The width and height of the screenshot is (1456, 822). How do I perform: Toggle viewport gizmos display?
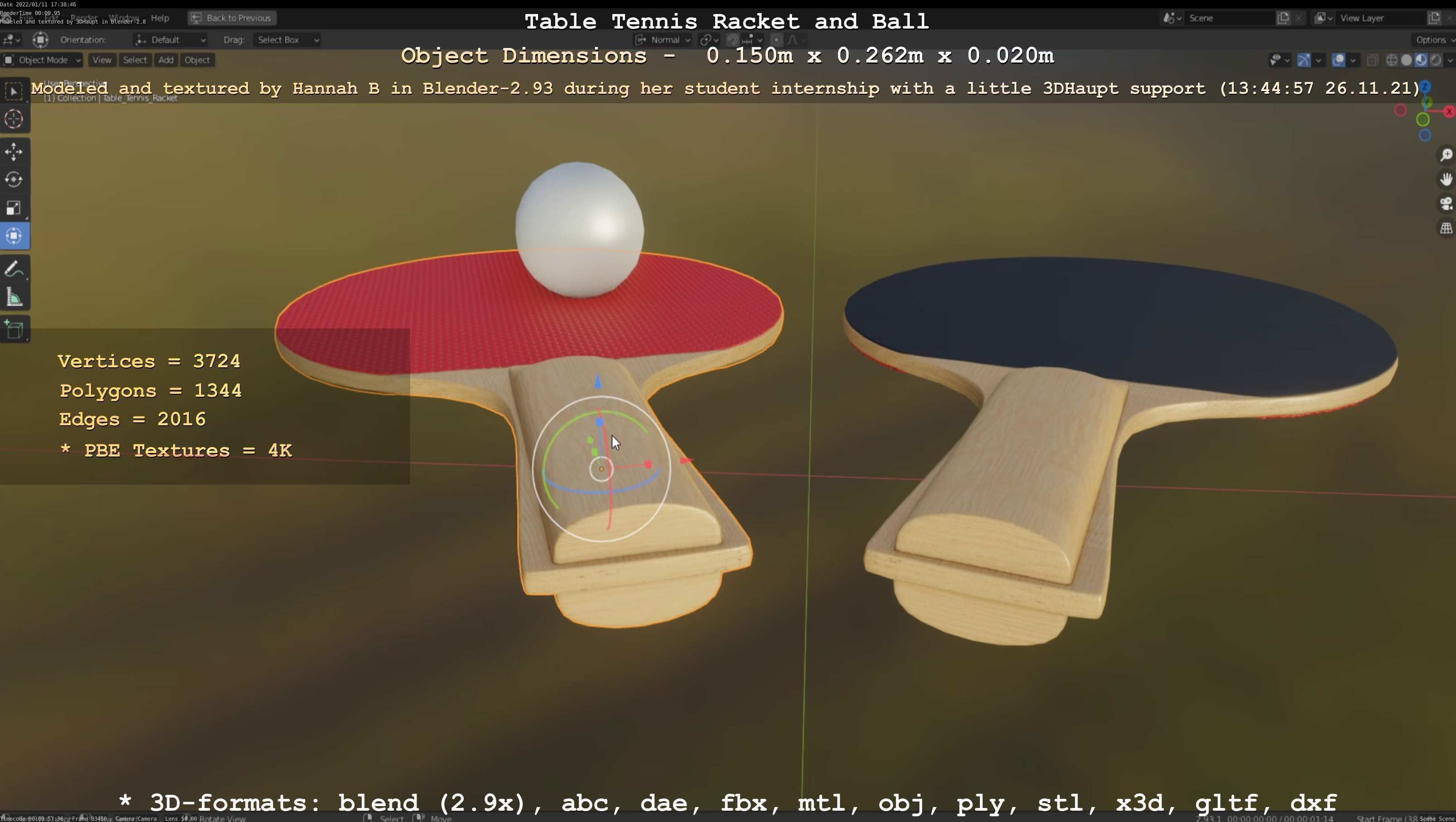coord(1303,60)
